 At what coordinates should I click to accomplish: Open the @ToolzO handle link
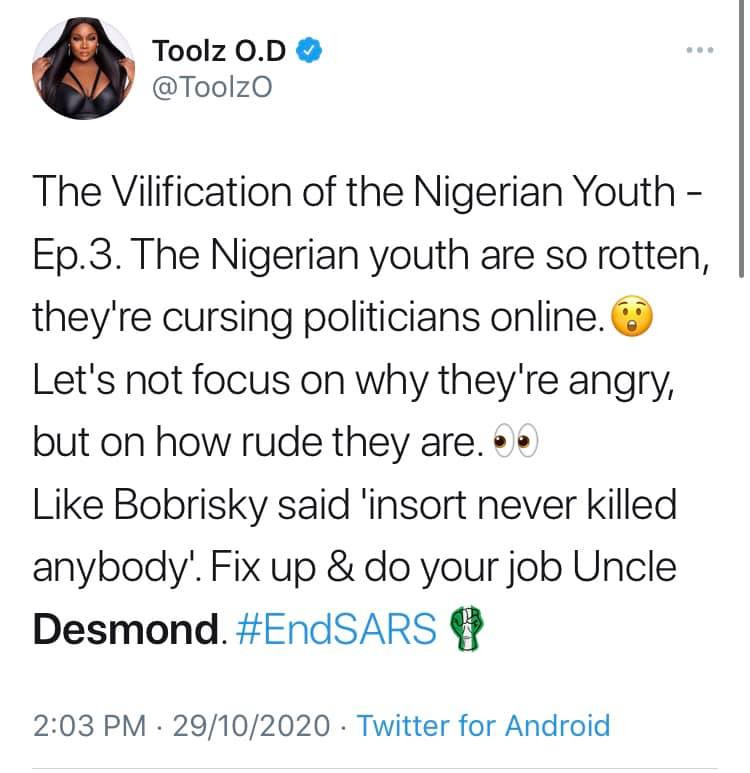tap(211, 88)
